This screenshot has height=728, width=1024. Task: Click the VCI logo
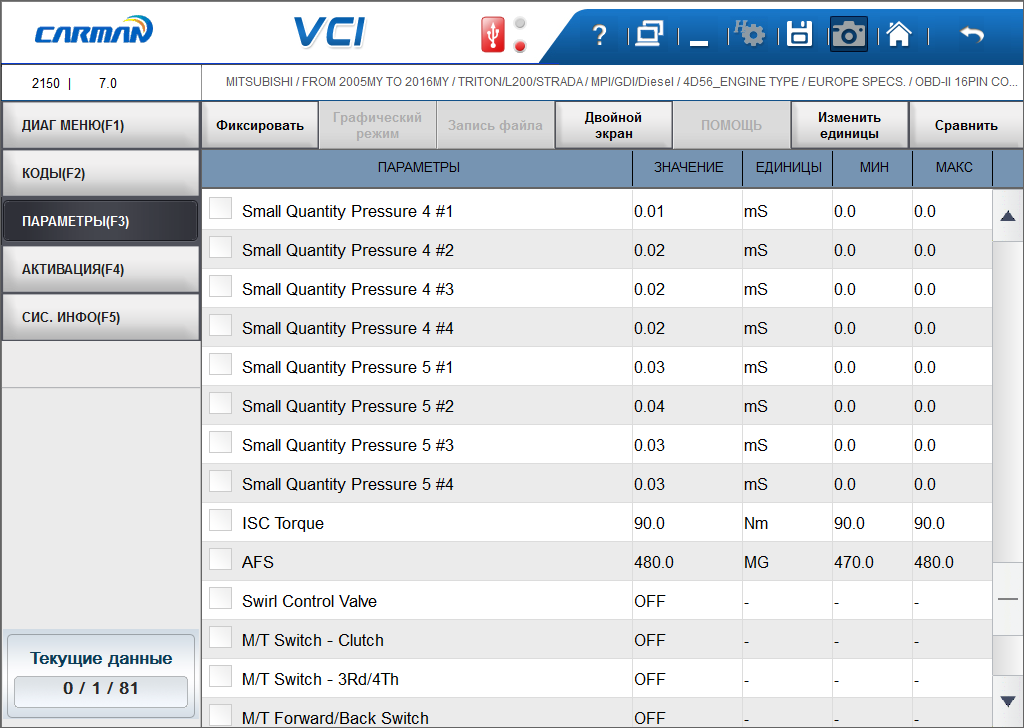click(x=330, y=32)
